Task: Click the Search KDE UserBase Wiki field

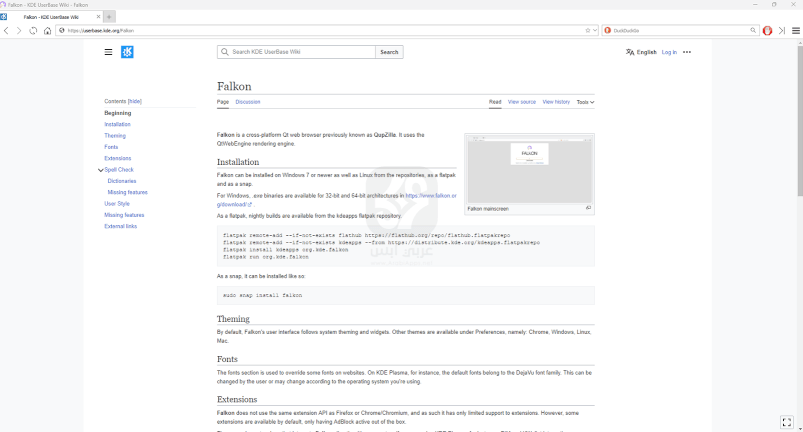Action: pyautogui.click(x=297, y=52)
